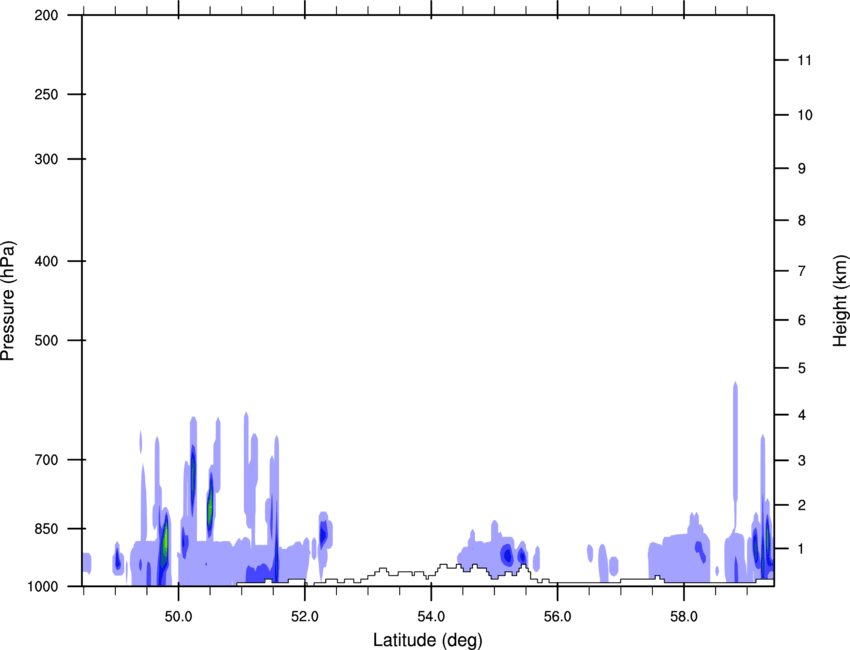Viewport: 850px width, 650px height.
Task: Click the 58.0 latitude tick label
Action: 684,617
